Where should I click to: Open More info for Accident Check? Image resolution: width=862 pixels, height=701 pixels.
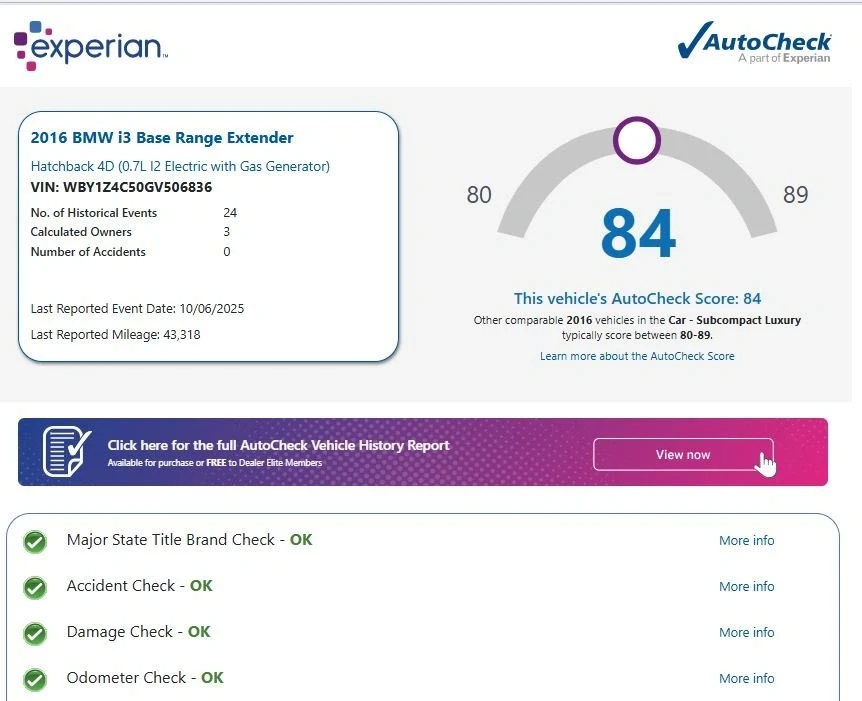[x=747, y=587]
